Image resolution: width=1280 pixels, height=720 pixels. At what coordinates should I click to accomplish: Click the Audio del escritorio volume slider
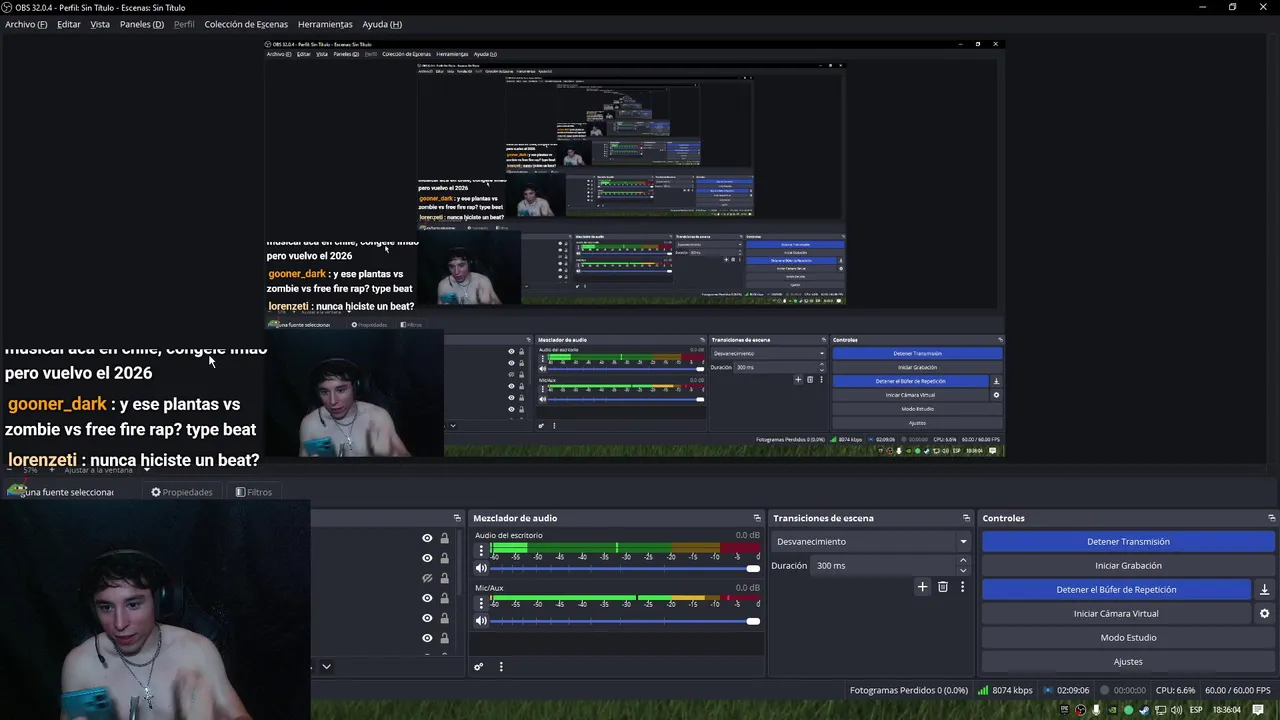tap(625, 568)
